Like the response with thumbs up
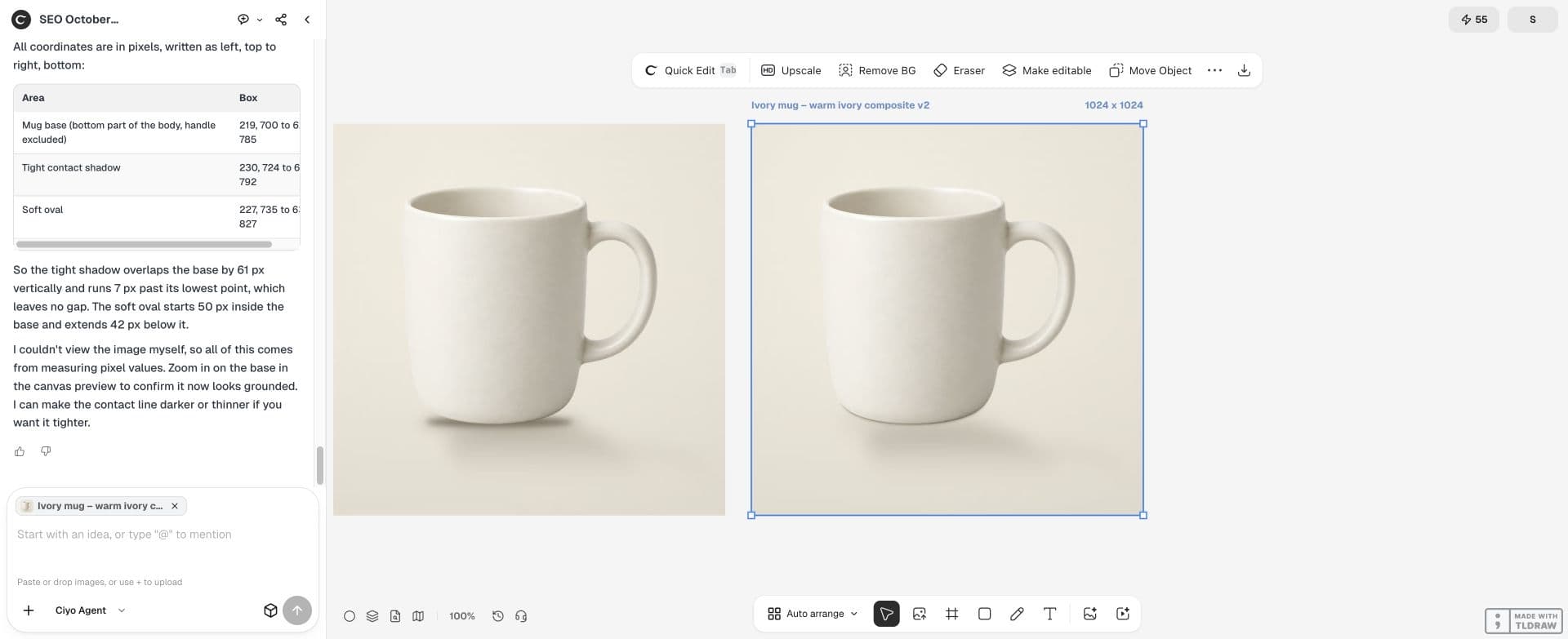This screenshot has height=639, width=1568. (20, 451)
